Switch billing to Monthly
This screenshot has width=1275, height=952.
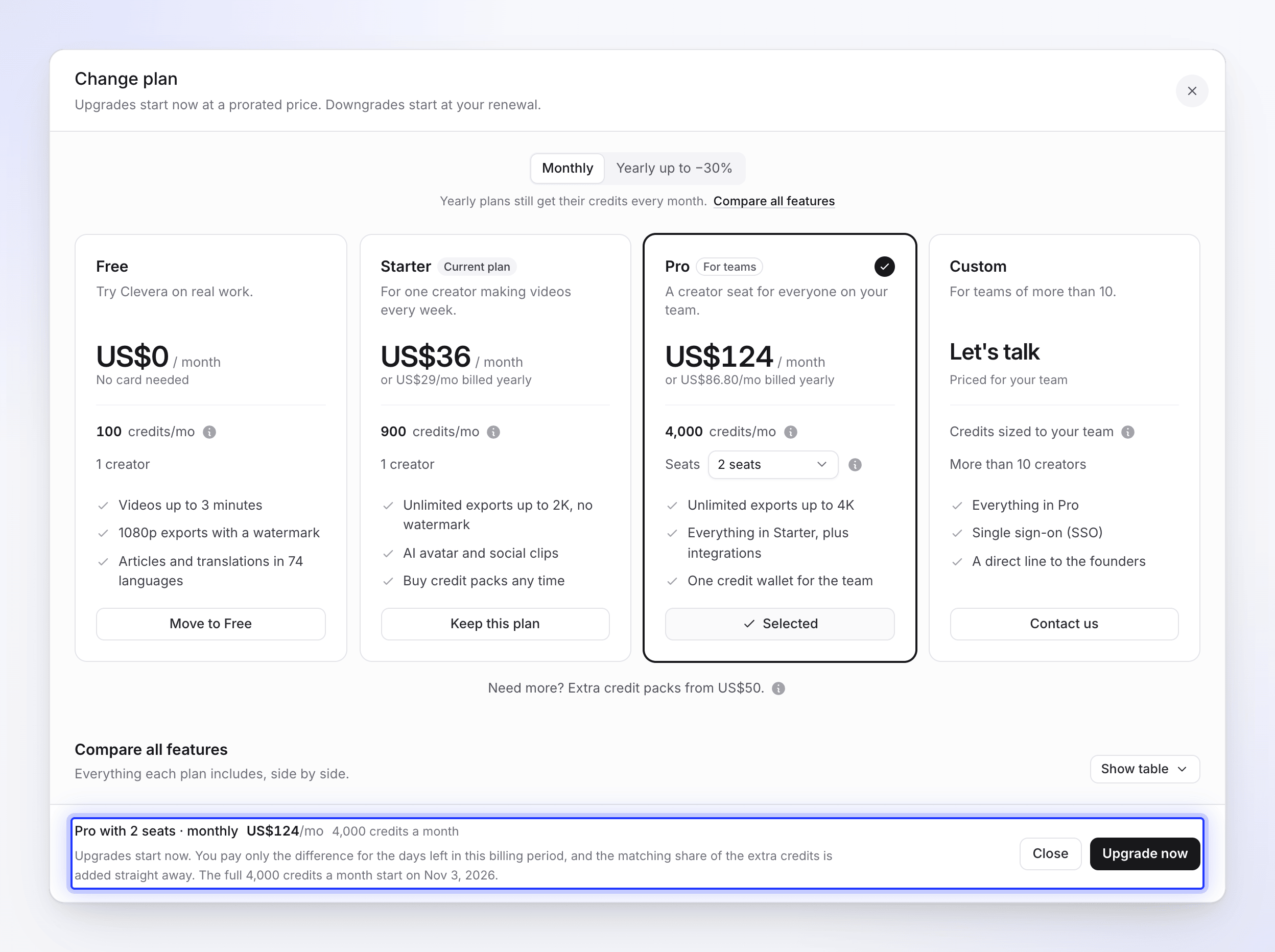click(x=567, y=168)
